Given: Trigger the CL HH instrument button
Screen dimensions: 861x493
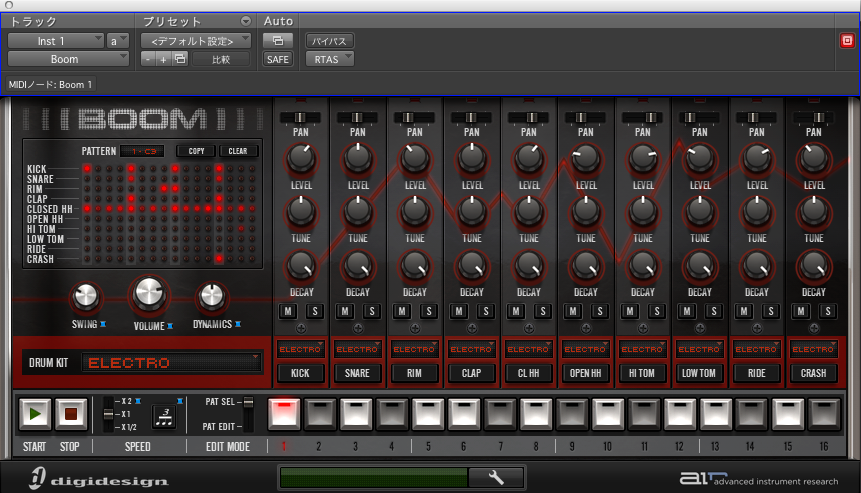Looking at the screenshot, I should tap(528, 373).
